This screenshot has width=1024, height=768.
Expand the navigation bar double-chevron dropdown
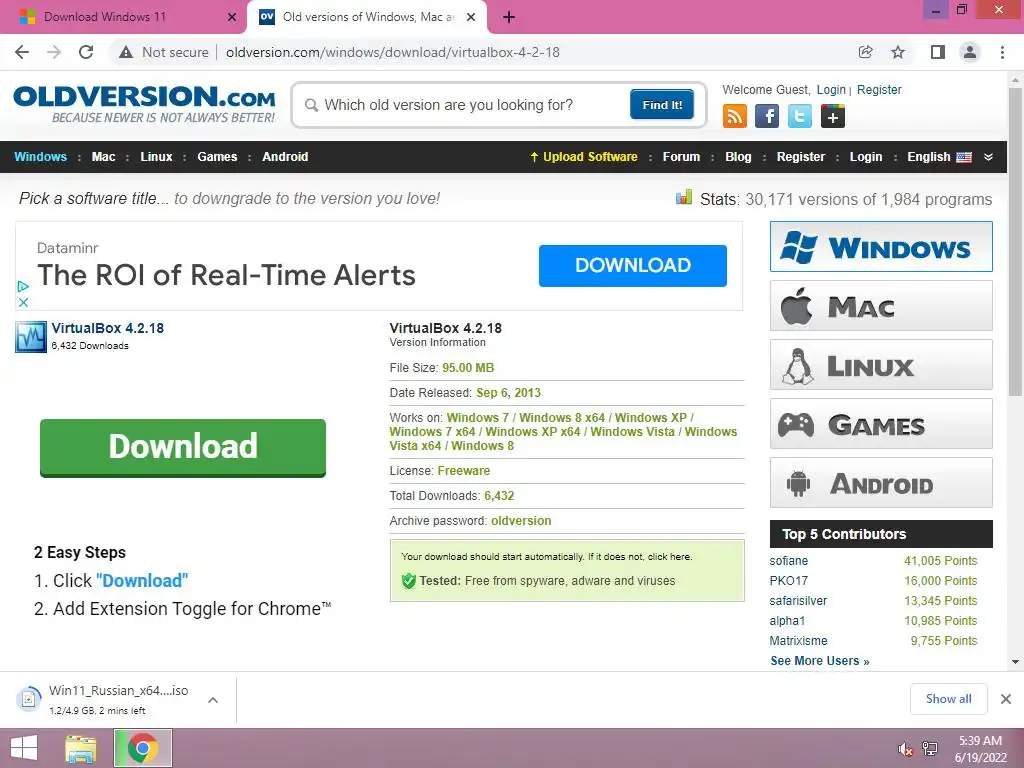point(988,157)
